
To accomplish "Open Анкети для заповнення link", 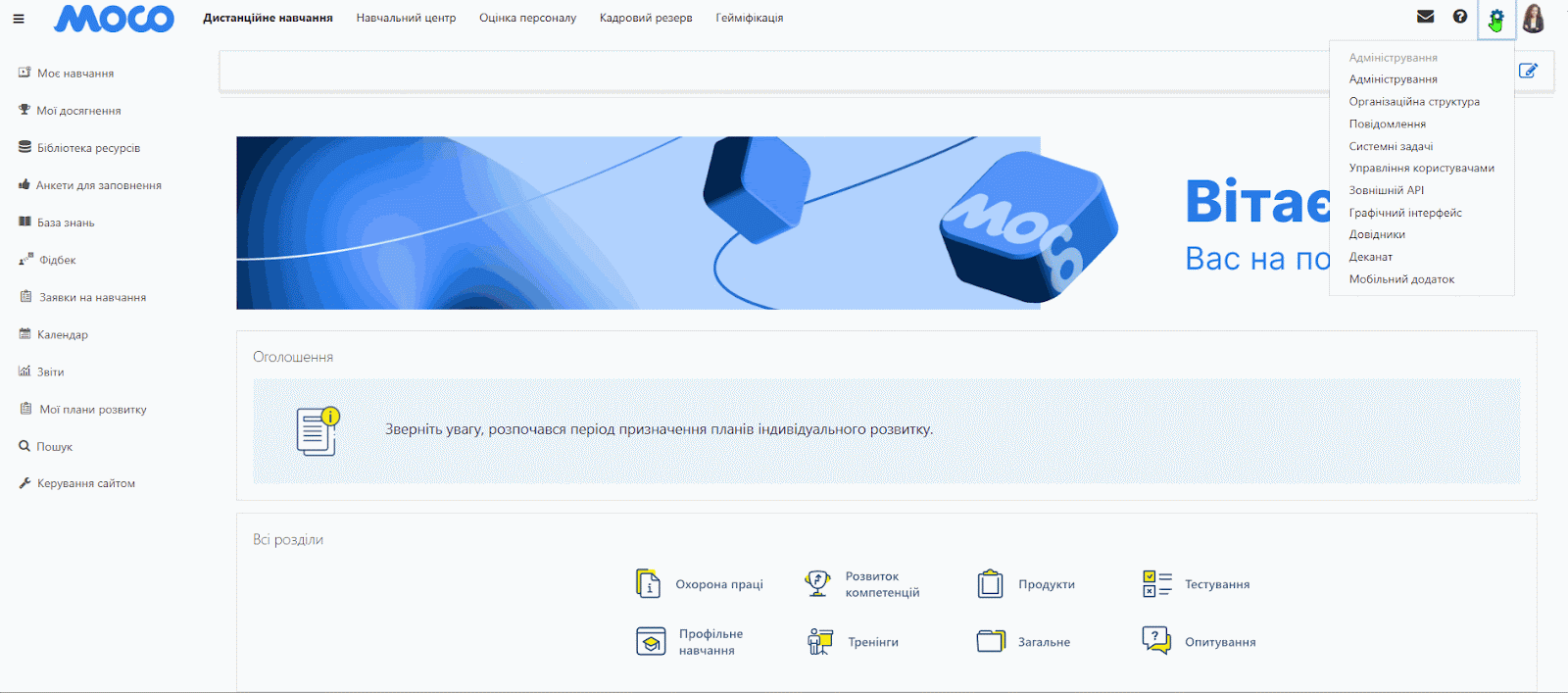I will 99,185.
